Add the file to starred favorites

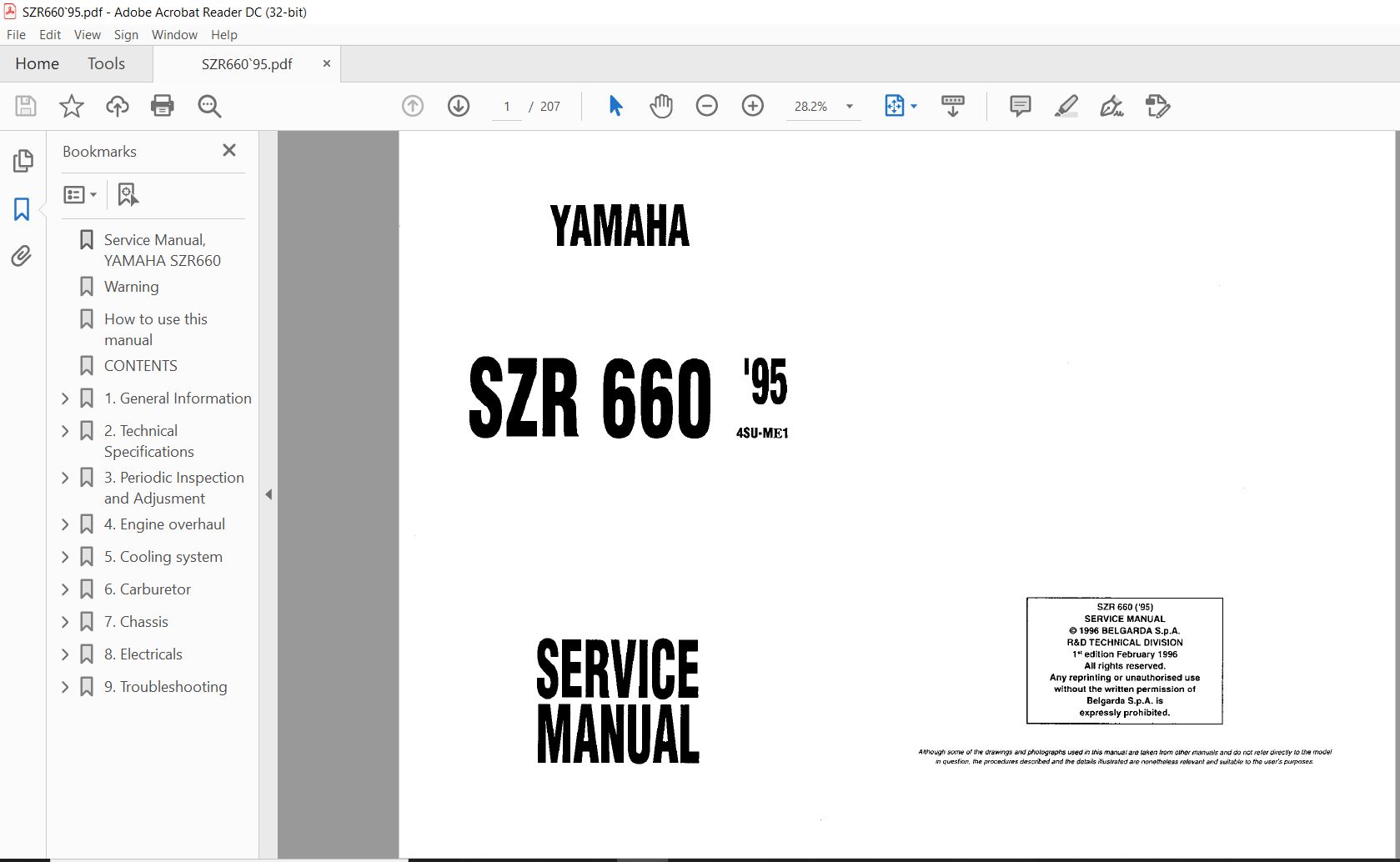(72, 106)
